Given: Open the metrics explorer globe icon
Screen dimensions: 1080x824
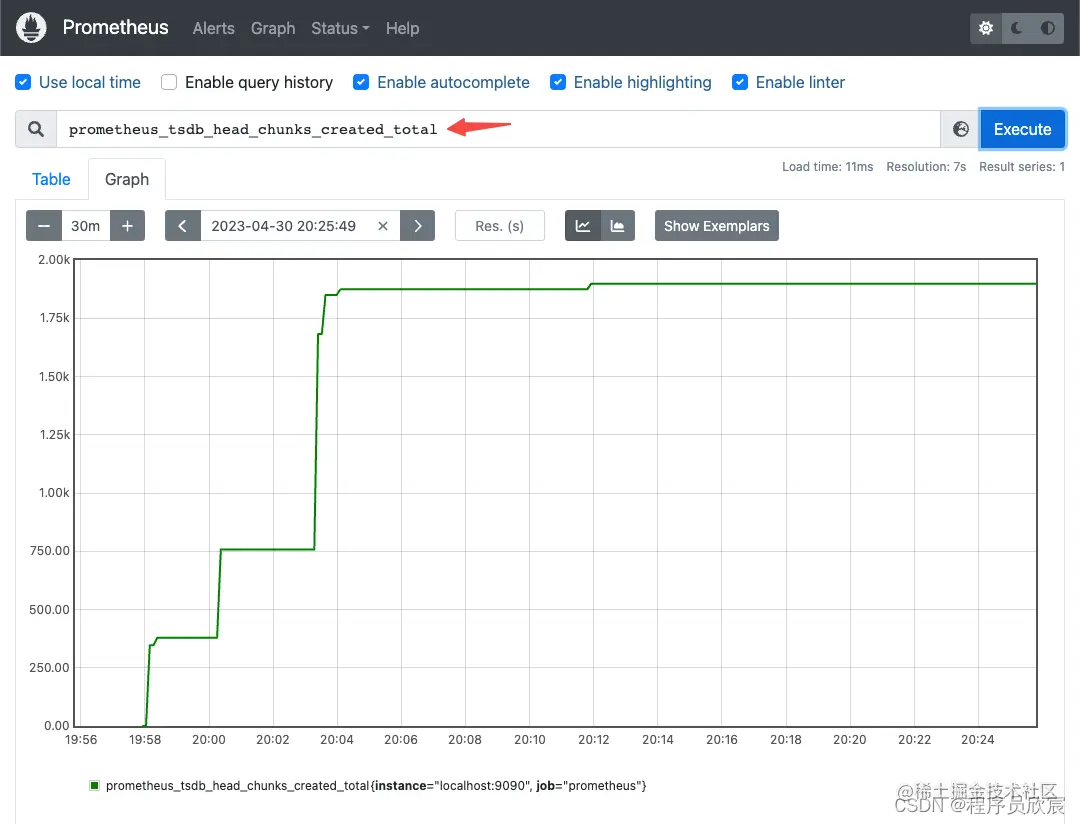Looking at the screenshot, I should pos(960,129).
